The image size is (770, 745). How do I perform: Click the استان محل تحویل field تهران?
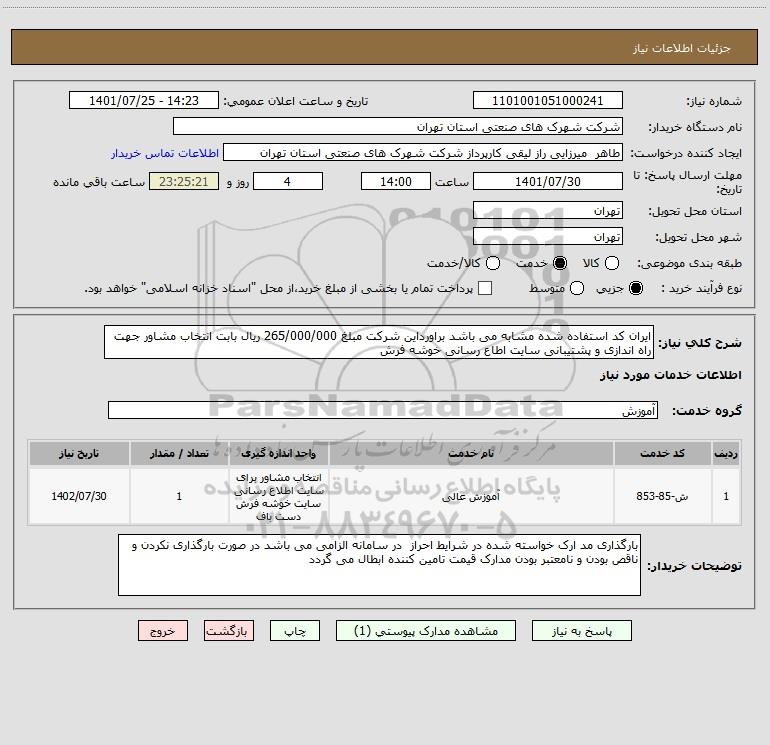point(548,211)
